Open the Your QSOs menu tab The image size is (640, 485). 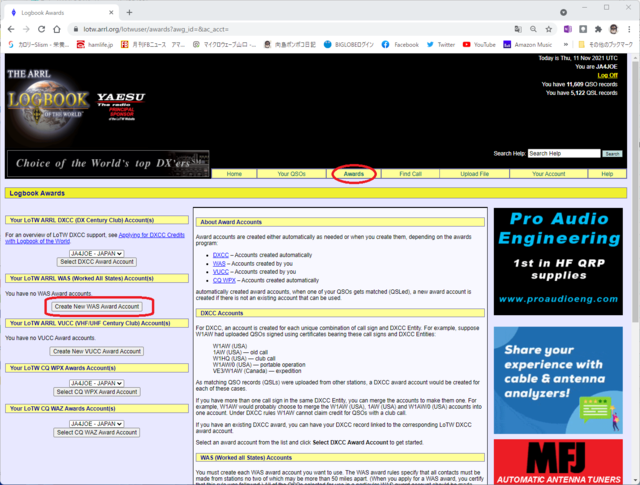click(x=291, y=174)
